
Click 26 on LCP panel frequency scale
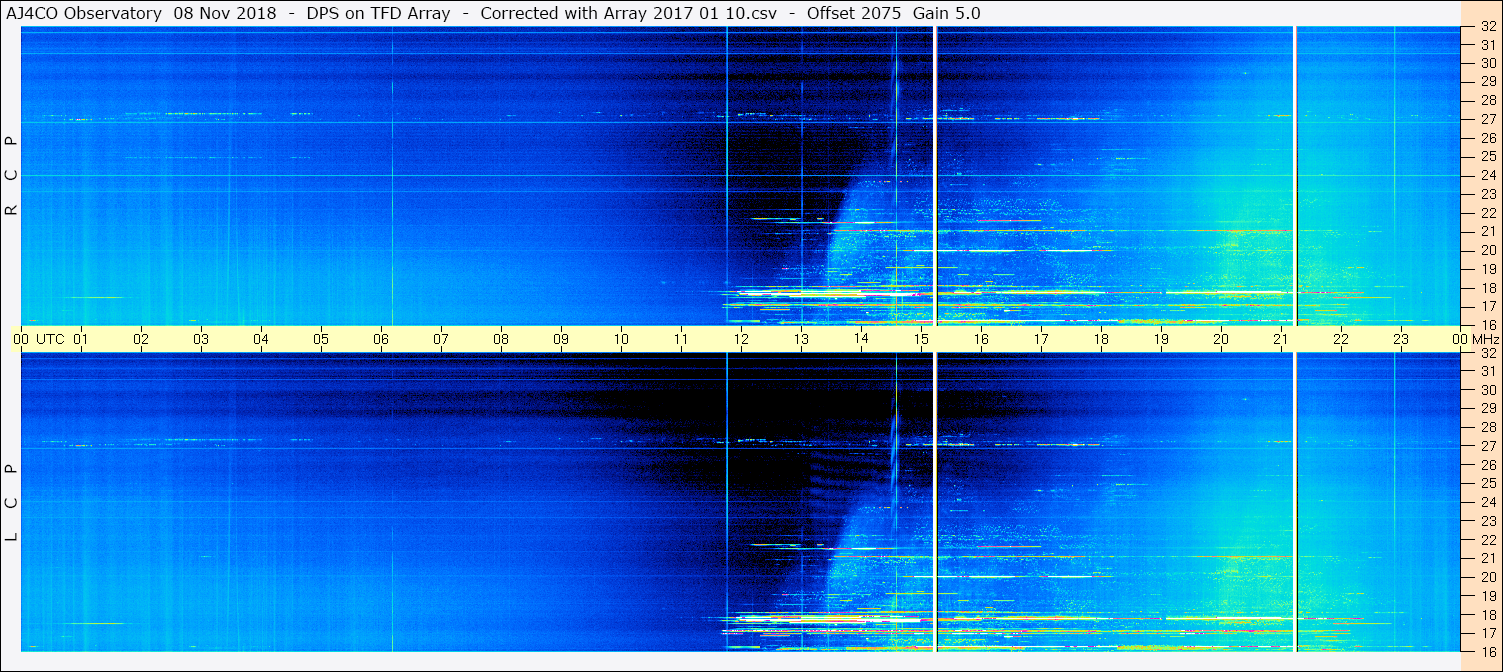[1488, 465]
